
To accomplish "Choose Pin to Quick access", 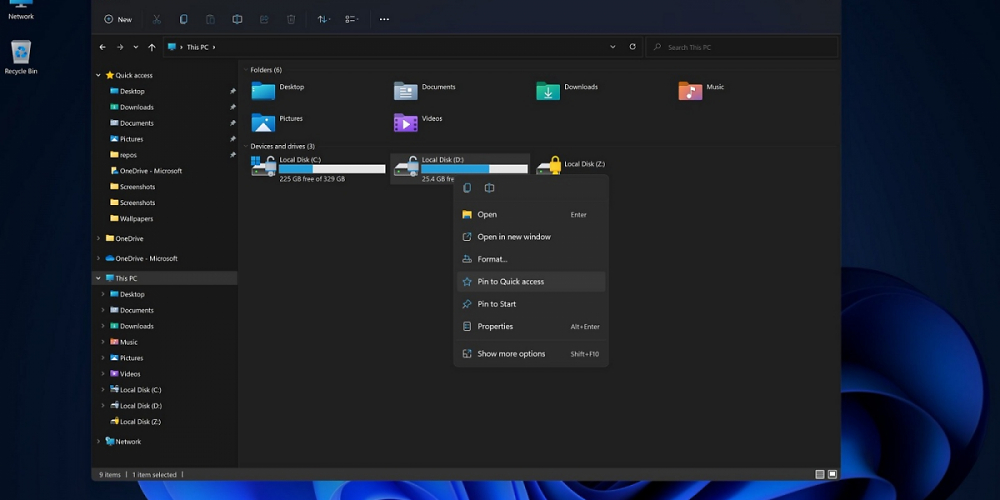I will pyautogui.click(x=531, y=282).
